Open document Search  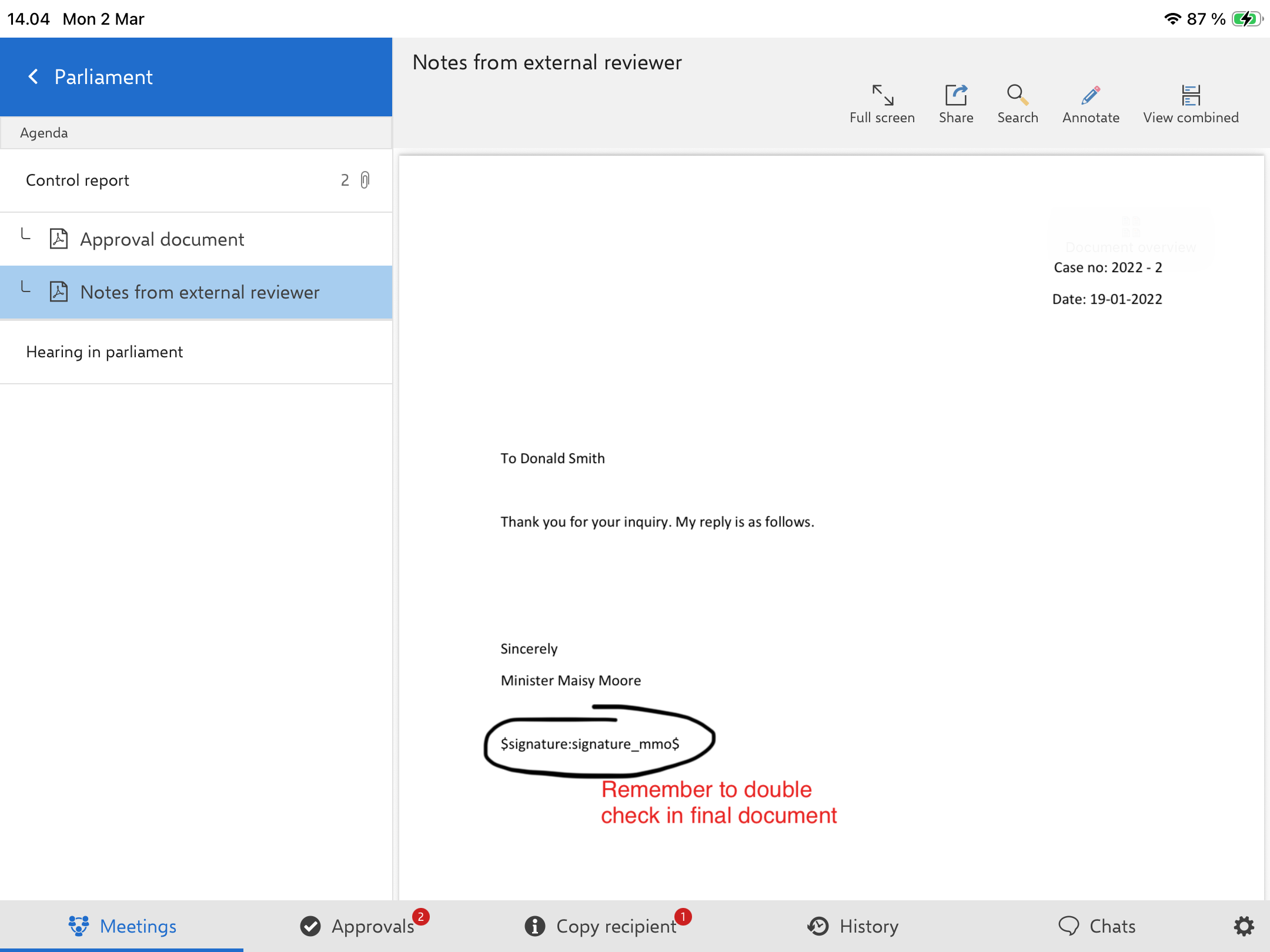1017,104
